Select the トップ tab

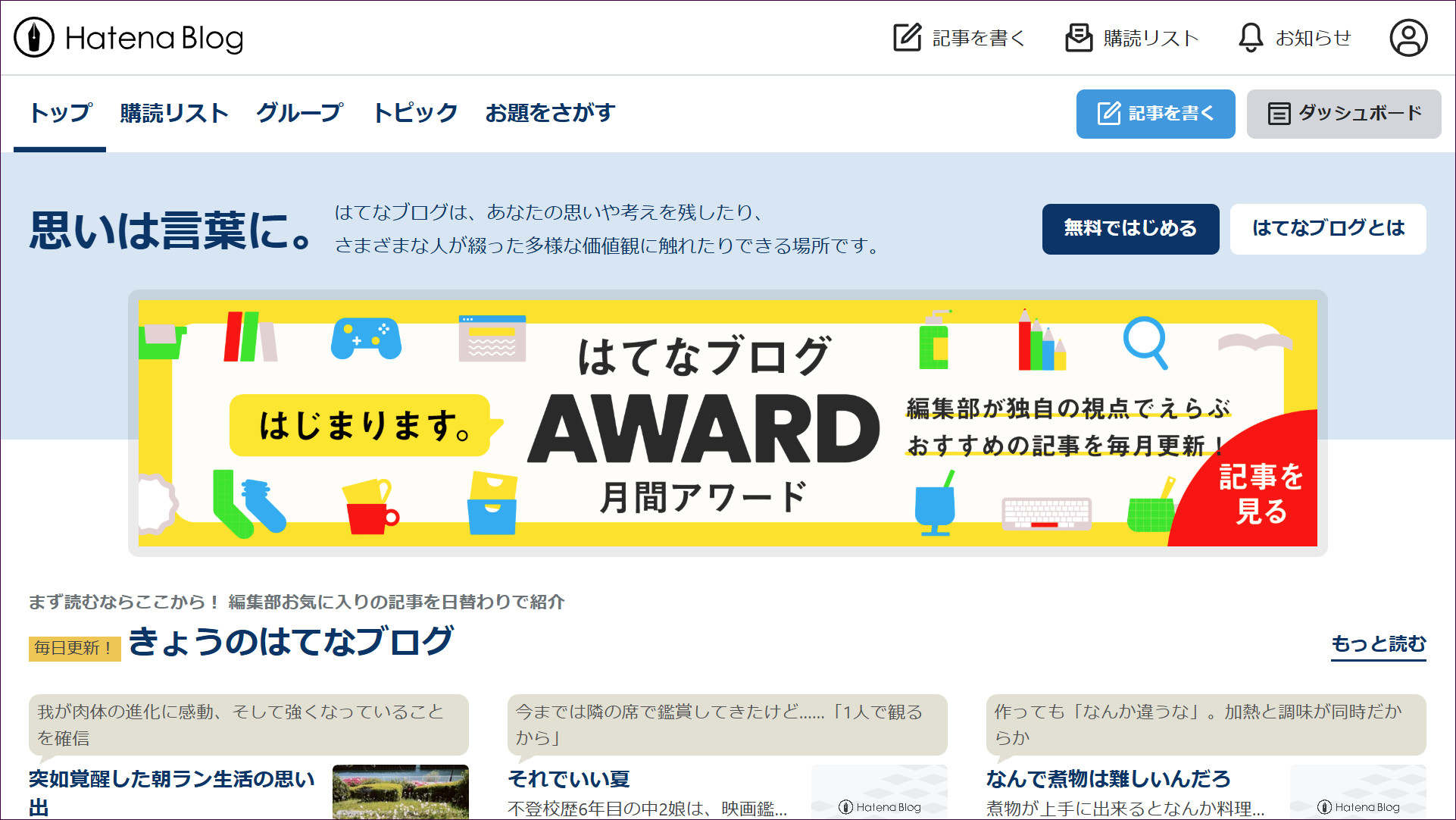click(60, 113)
